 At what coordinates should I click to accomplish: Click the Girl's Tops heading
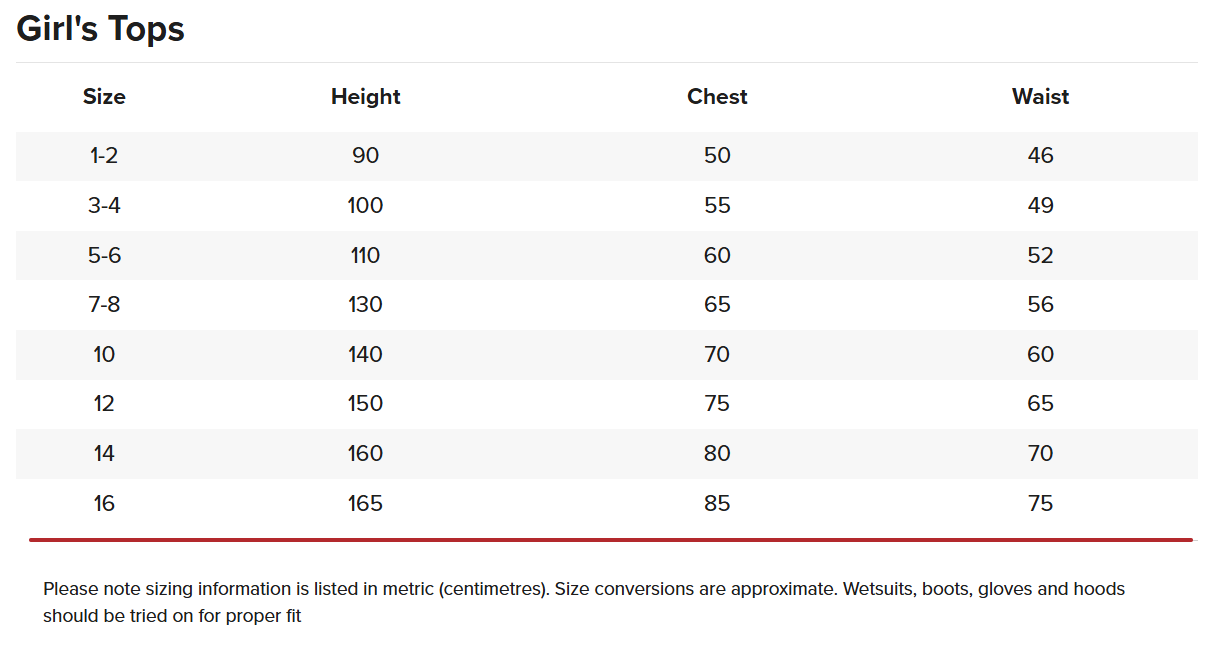100,29
